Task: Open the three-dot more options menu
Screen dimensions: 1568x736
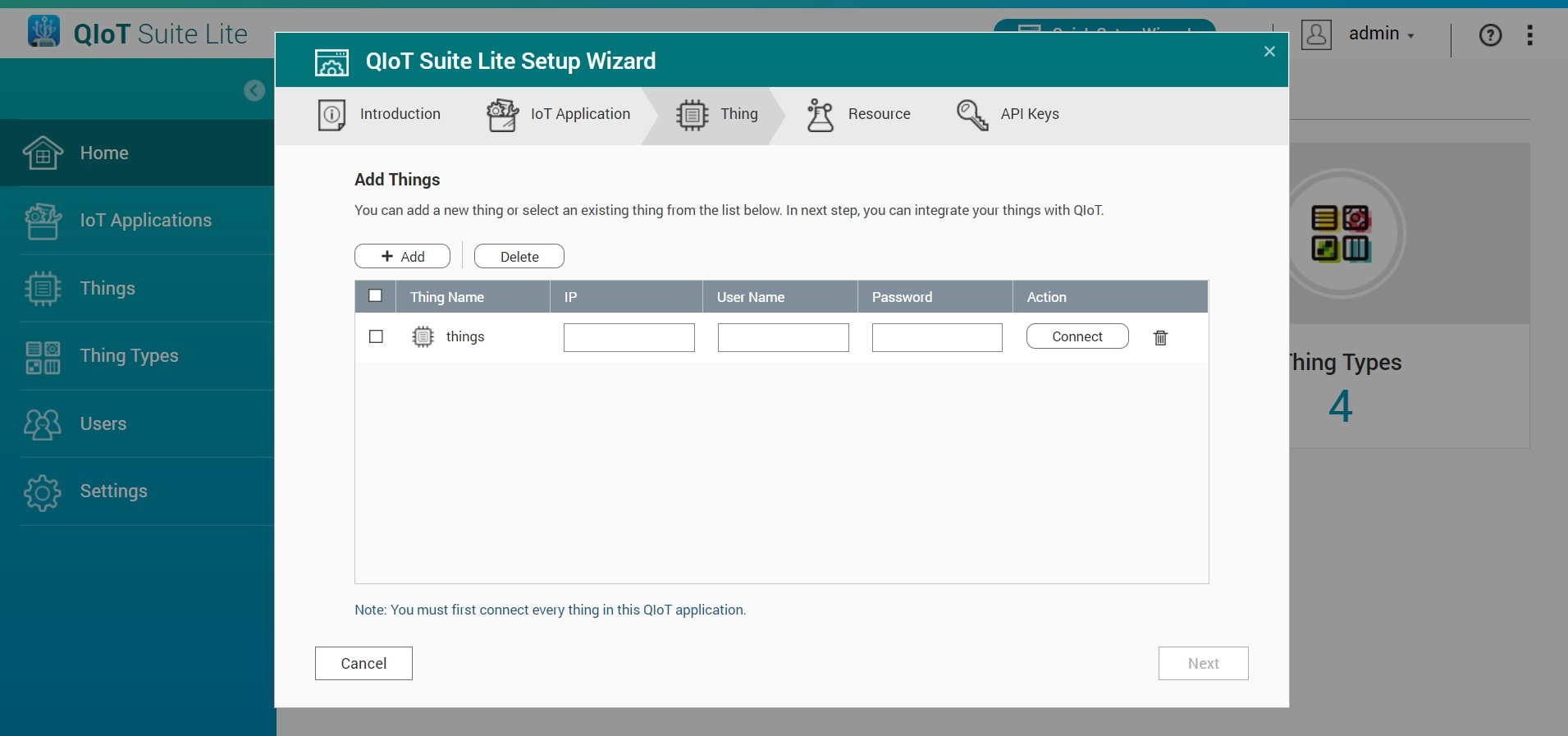Action: tap(1529, 35)
